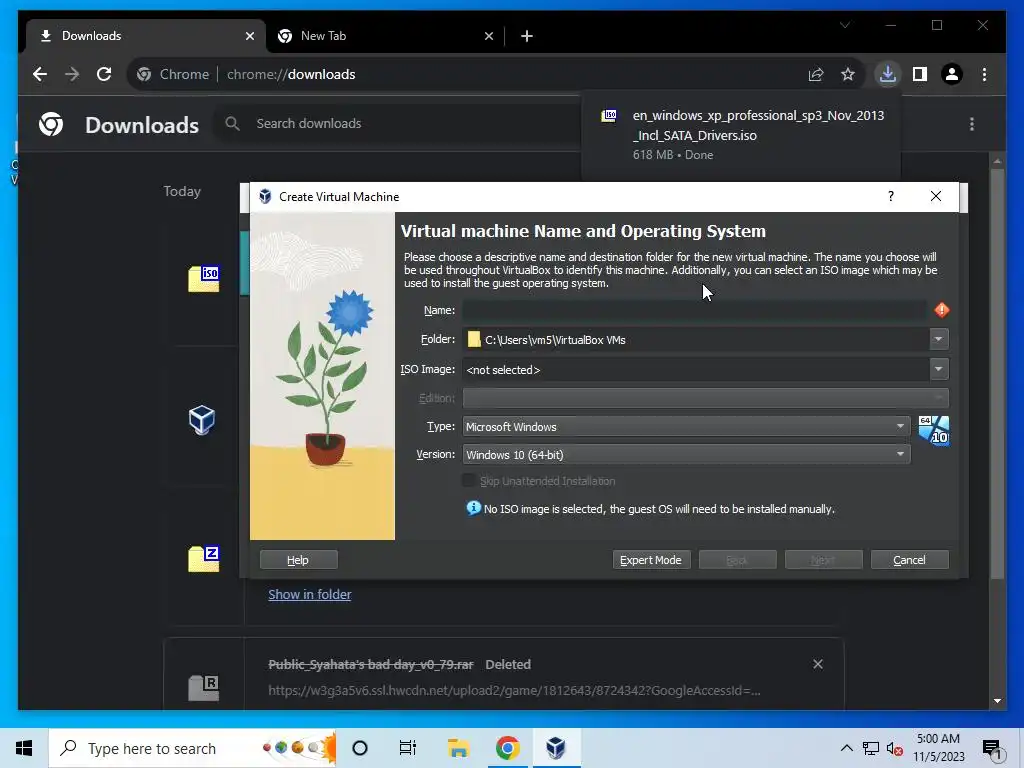Switch to Chrome on taskbar
The width and height of the screenshot is (1024, 768).
tap(507, 748)
